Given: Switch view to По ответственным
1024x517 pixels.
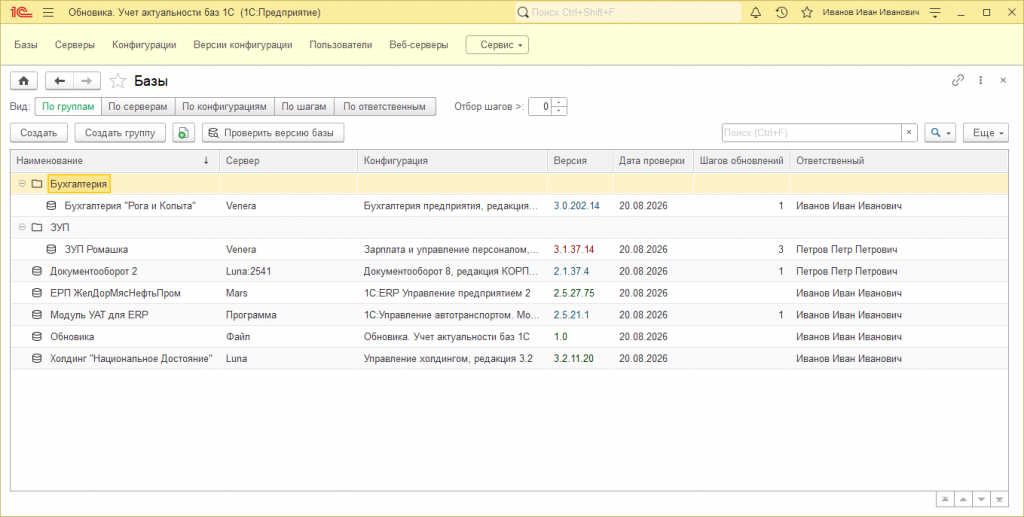Looking at the screenshot, I should [385, 106].
